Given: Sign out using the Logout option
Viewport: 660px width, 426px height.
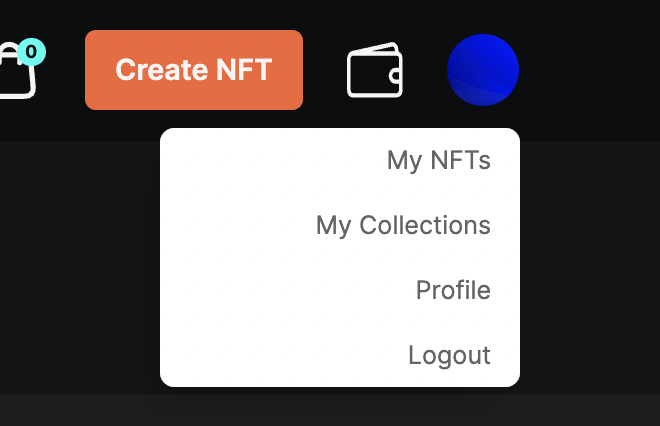Looking at the screenshot, I should click(x=449, y=355).
